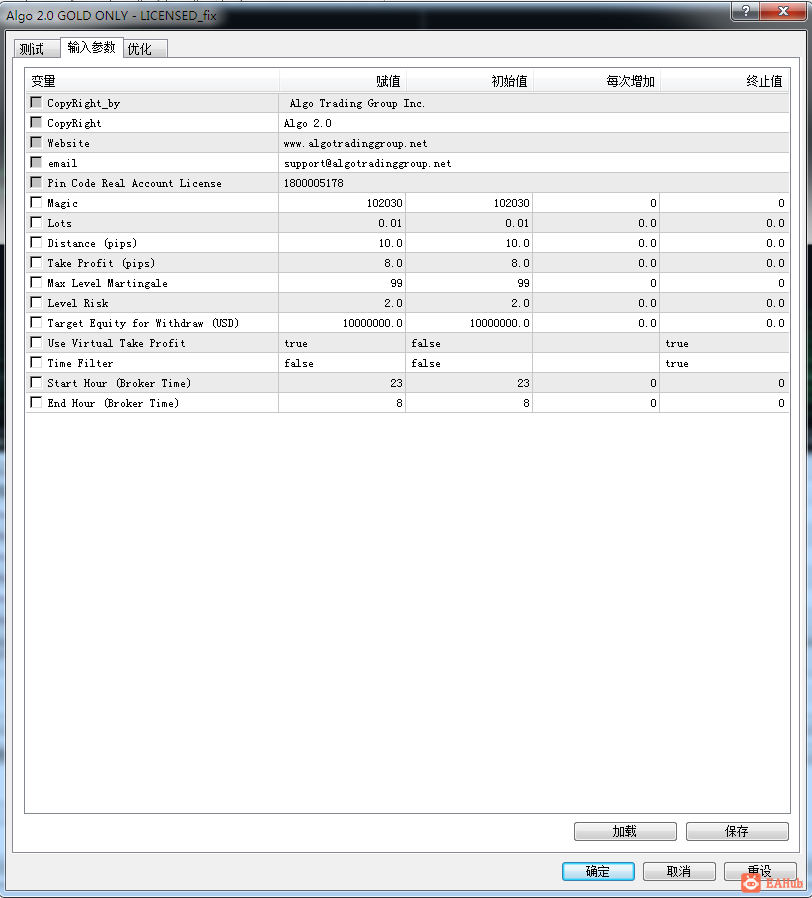Check Target Equity for Withdraw (USD) box
Image resolution: width=812 pixels, height=898 pixels.
tap(37, 322)
